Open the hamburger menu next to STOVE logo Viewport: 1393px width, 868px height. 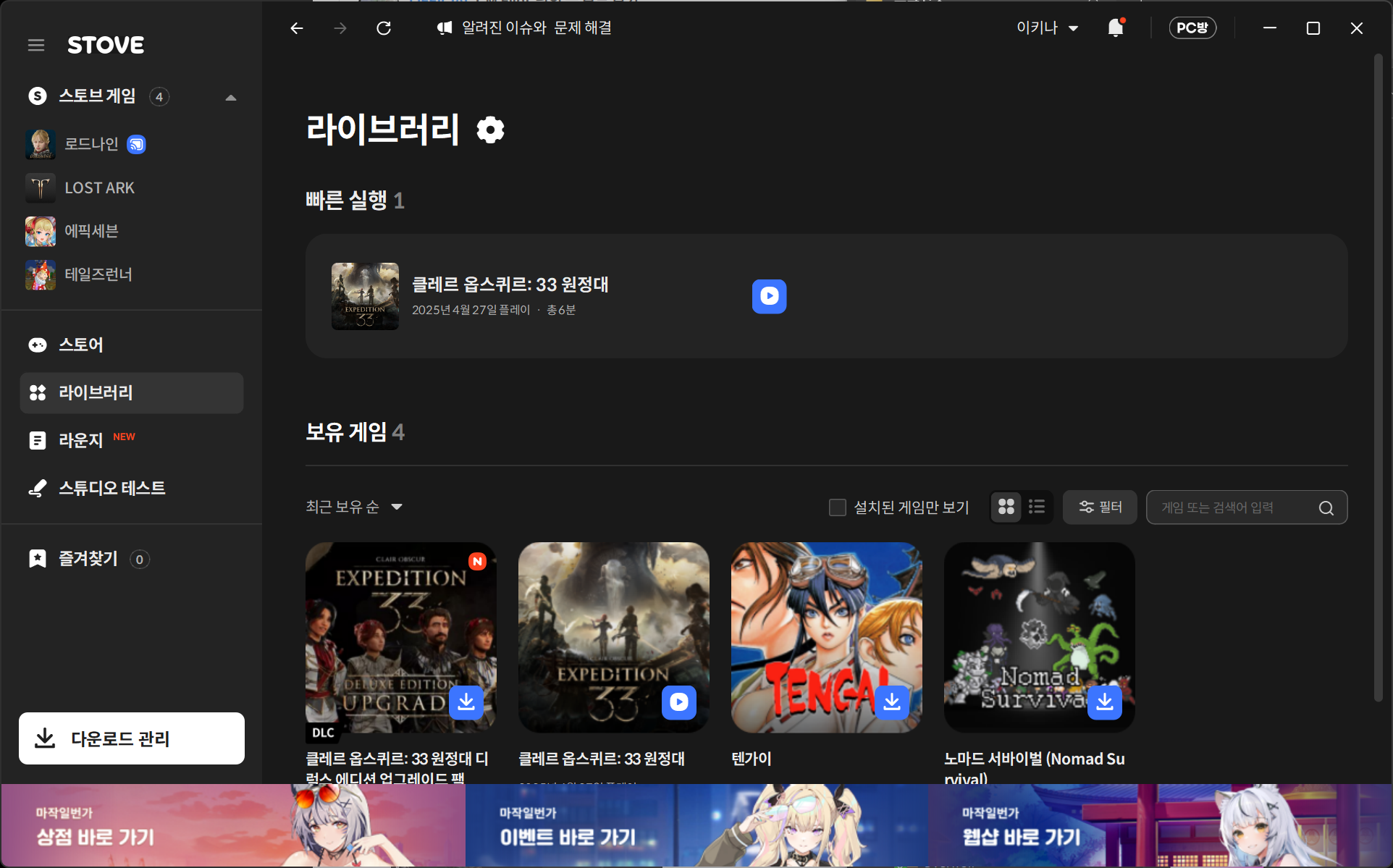(36, 45)
